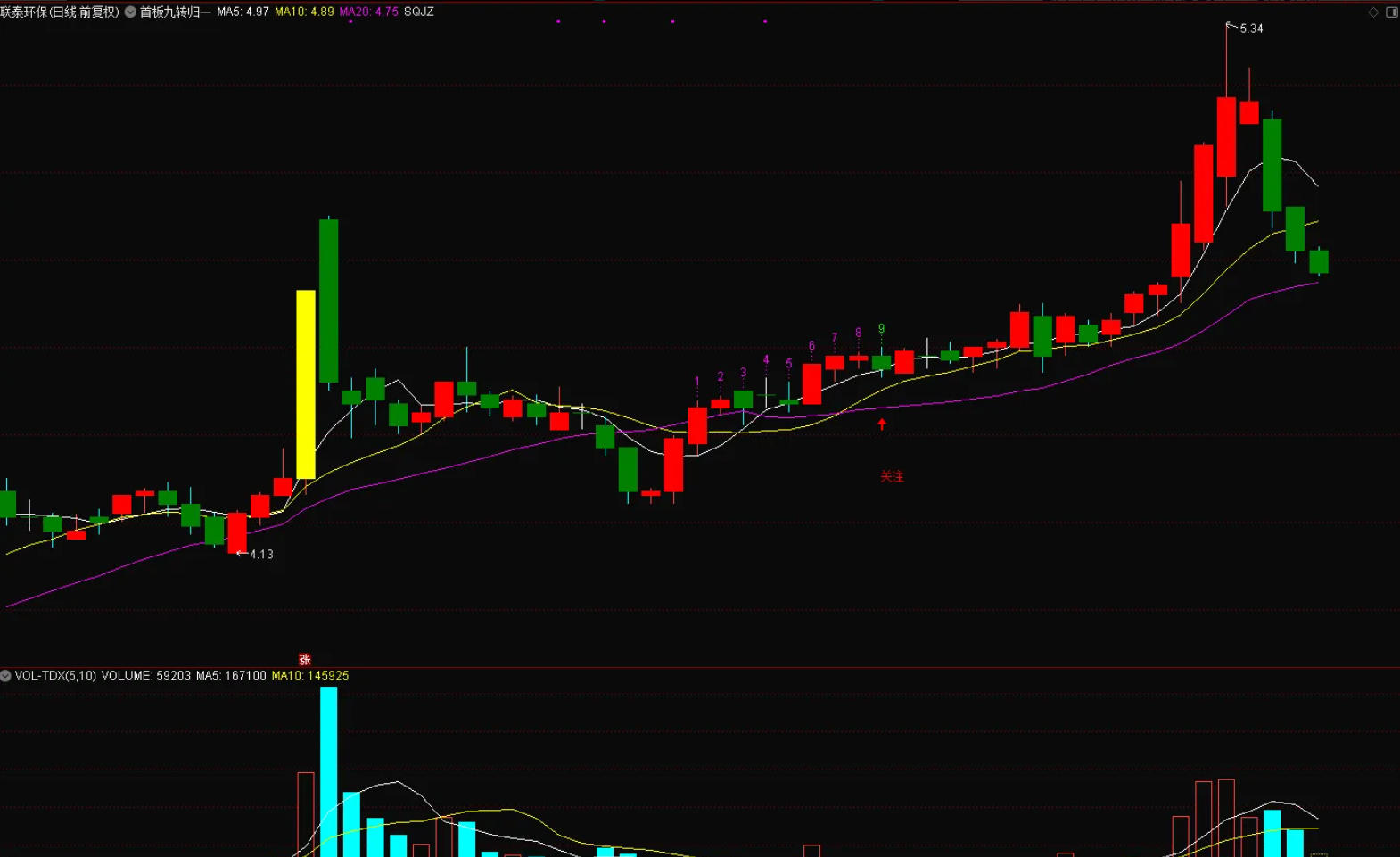Viewport: 1400px width, 857px height.
Task: Click the 4.13 low price marker
Action: tap(260, 555)
